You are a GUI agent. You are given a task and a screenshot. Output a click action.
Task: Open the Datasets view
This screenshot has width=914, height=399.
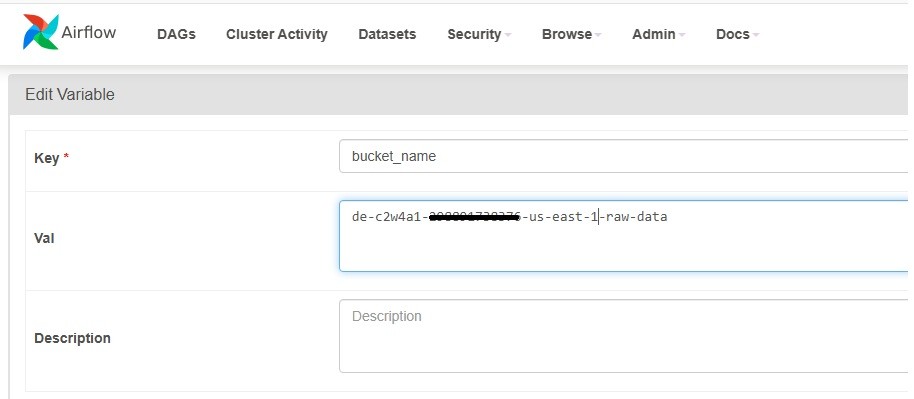pos(387,34)
